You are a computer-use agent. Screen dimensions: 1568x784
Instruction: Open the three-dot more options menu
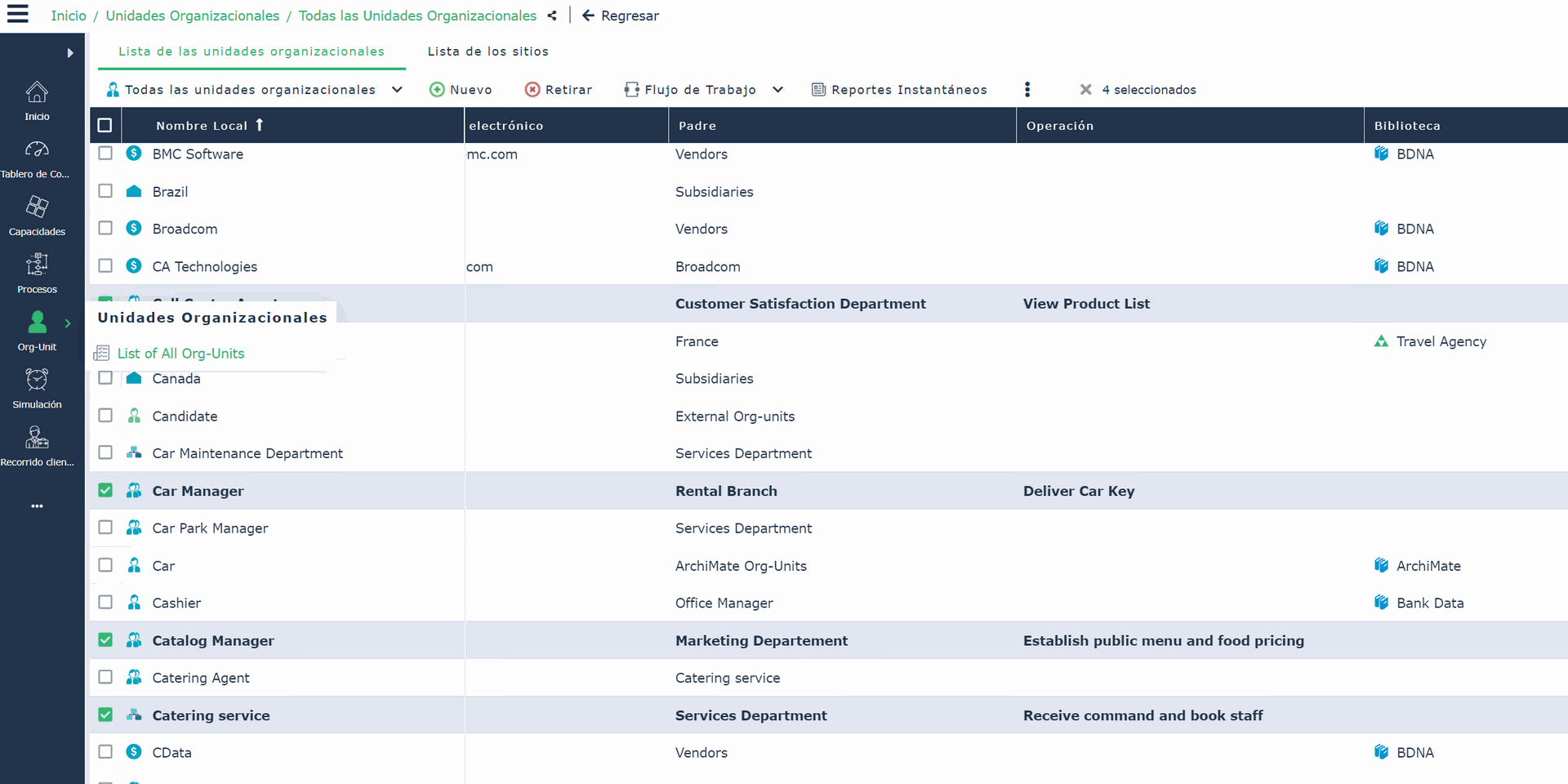pyautogui.click(x=1027, y=89)
